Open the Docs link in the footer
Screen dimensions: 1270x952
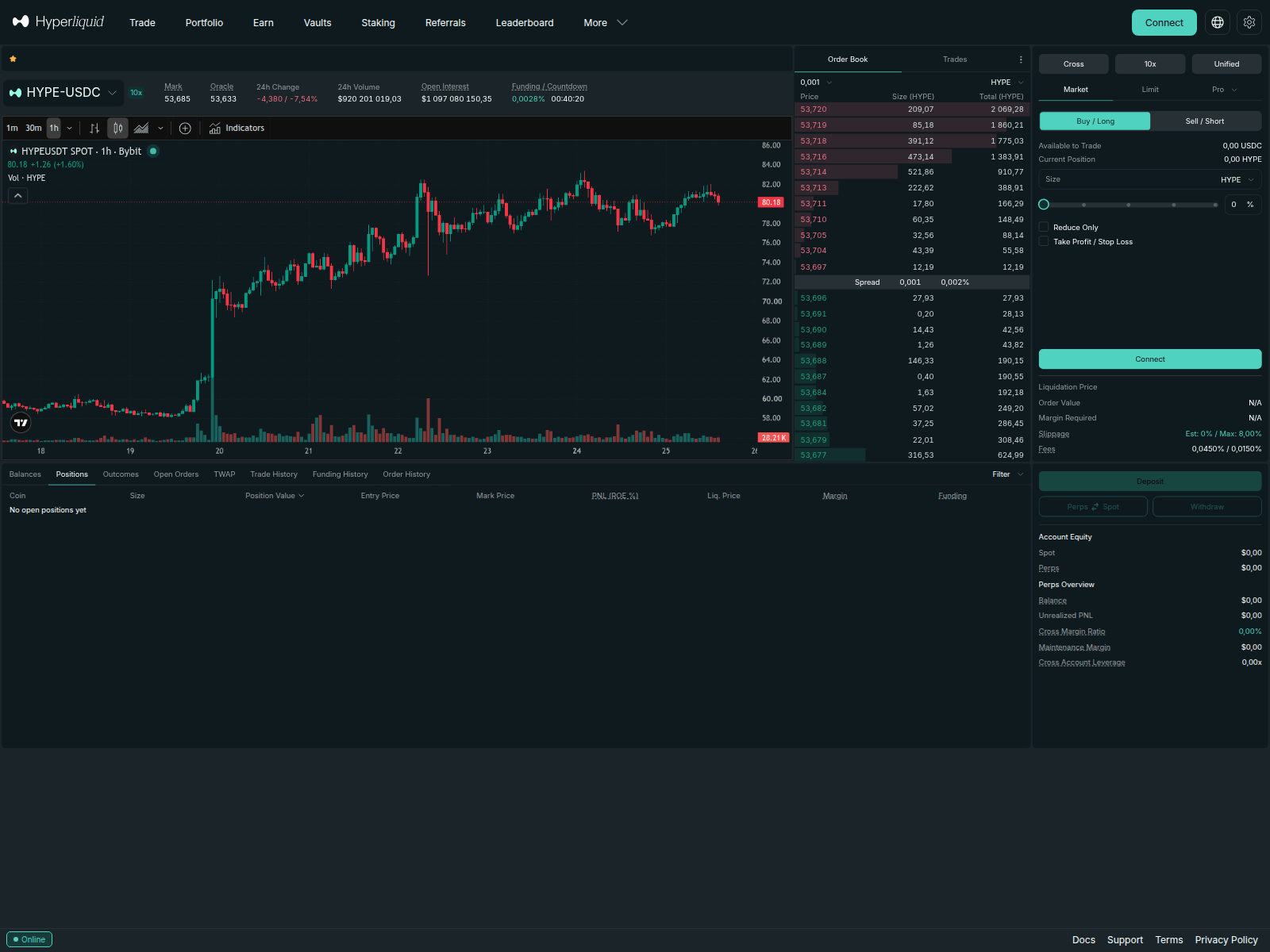point(1083,940)
